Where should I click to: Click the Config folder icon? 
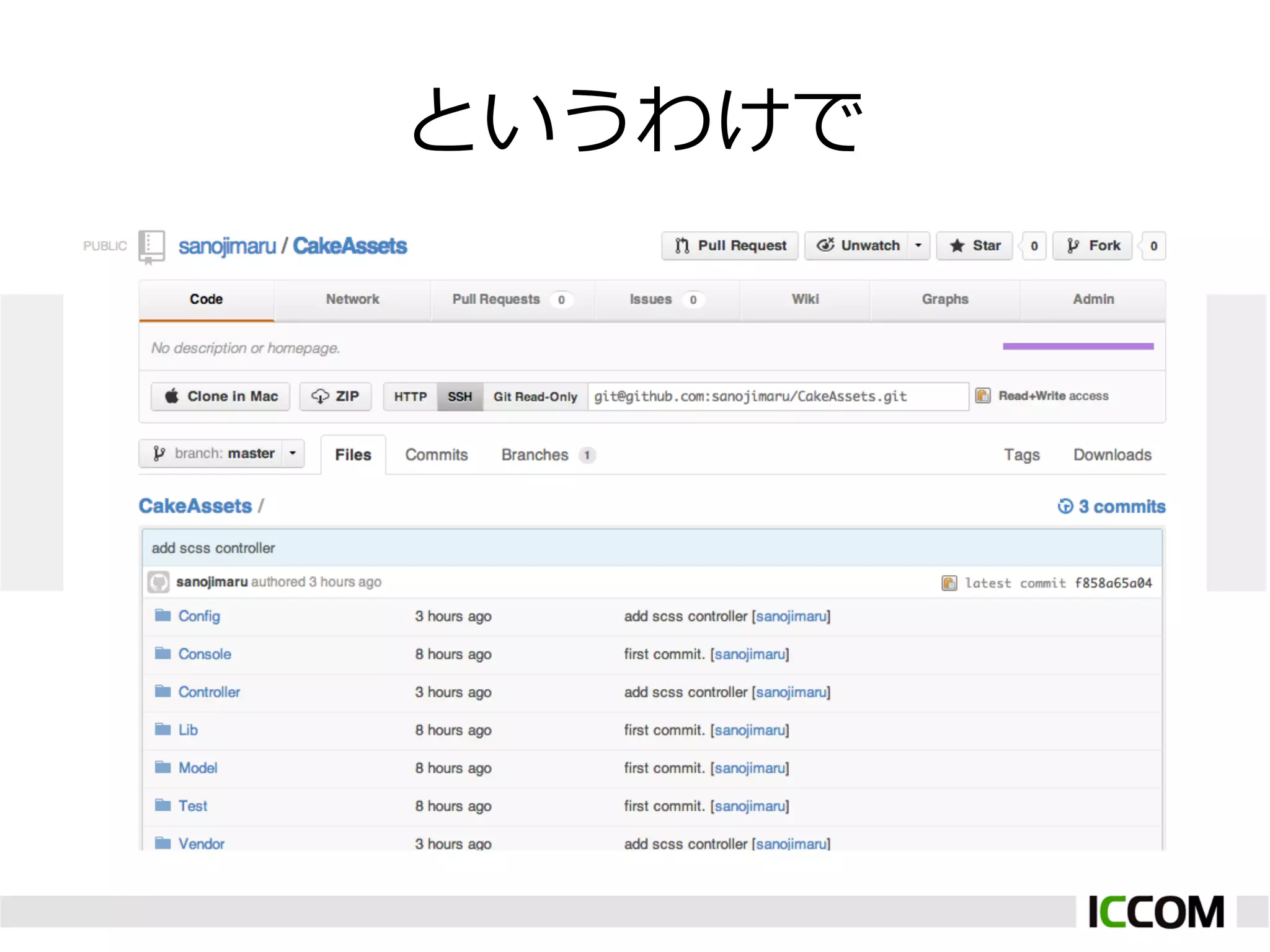click(163, 615)
